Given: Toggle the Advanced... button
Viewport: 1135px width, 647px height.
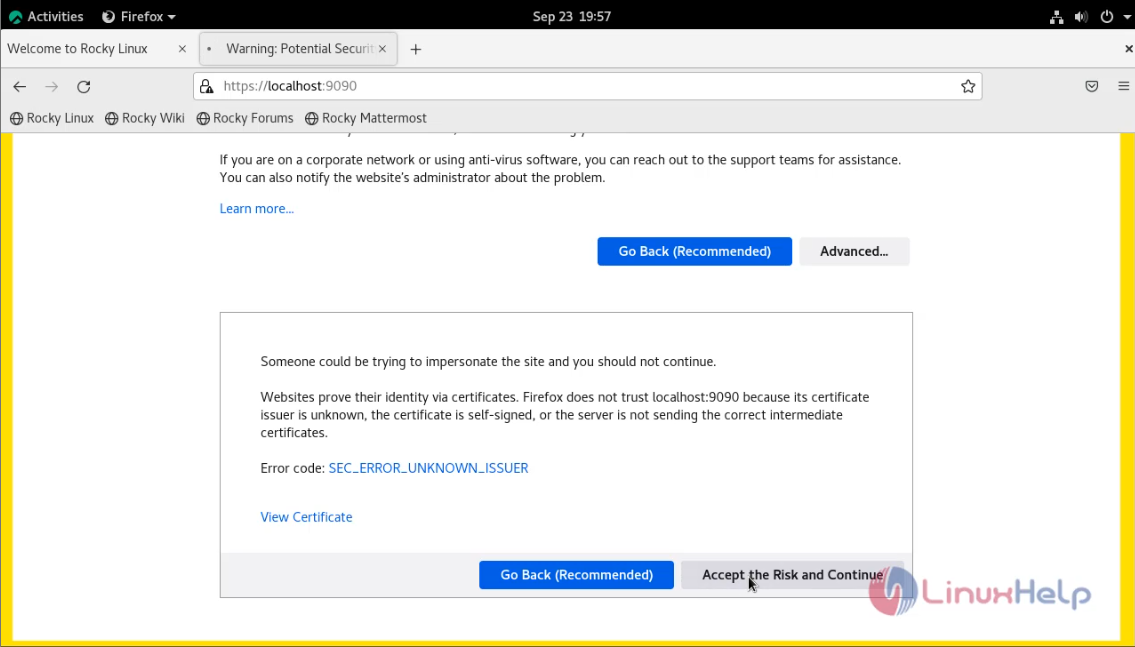Looking at the screenshot, I should pyautogui.click(x=854, y=251).
